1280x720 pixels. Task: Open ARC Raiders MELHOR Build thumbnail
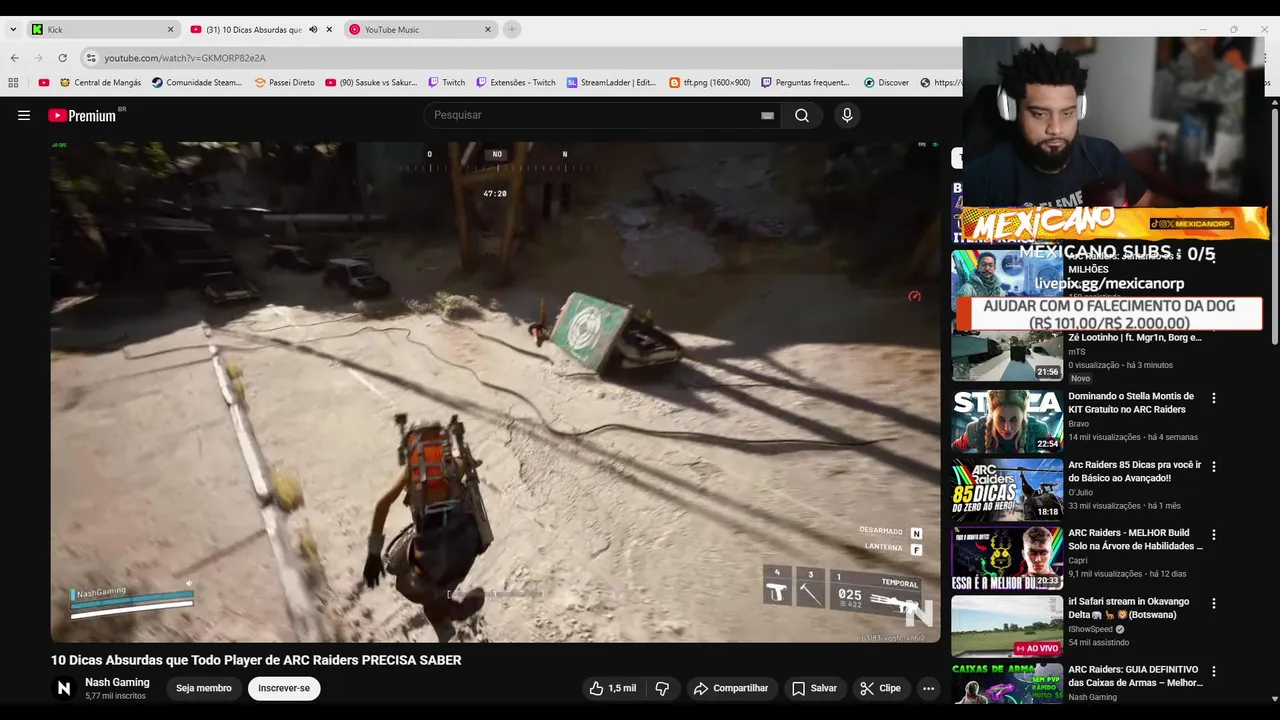(1007, 558)
